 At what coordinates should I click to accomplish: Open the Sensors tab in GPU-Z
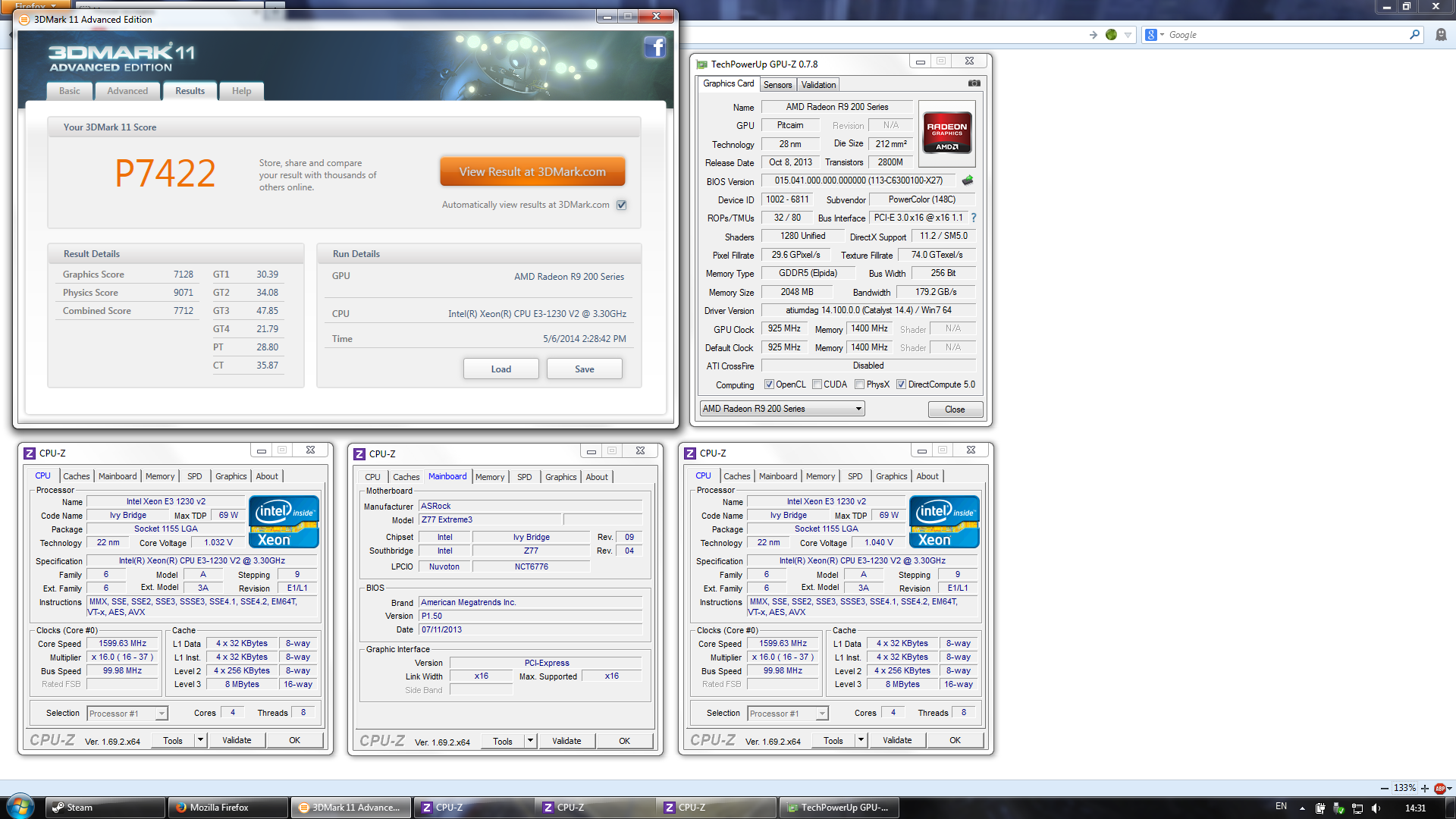coord(777,85)
